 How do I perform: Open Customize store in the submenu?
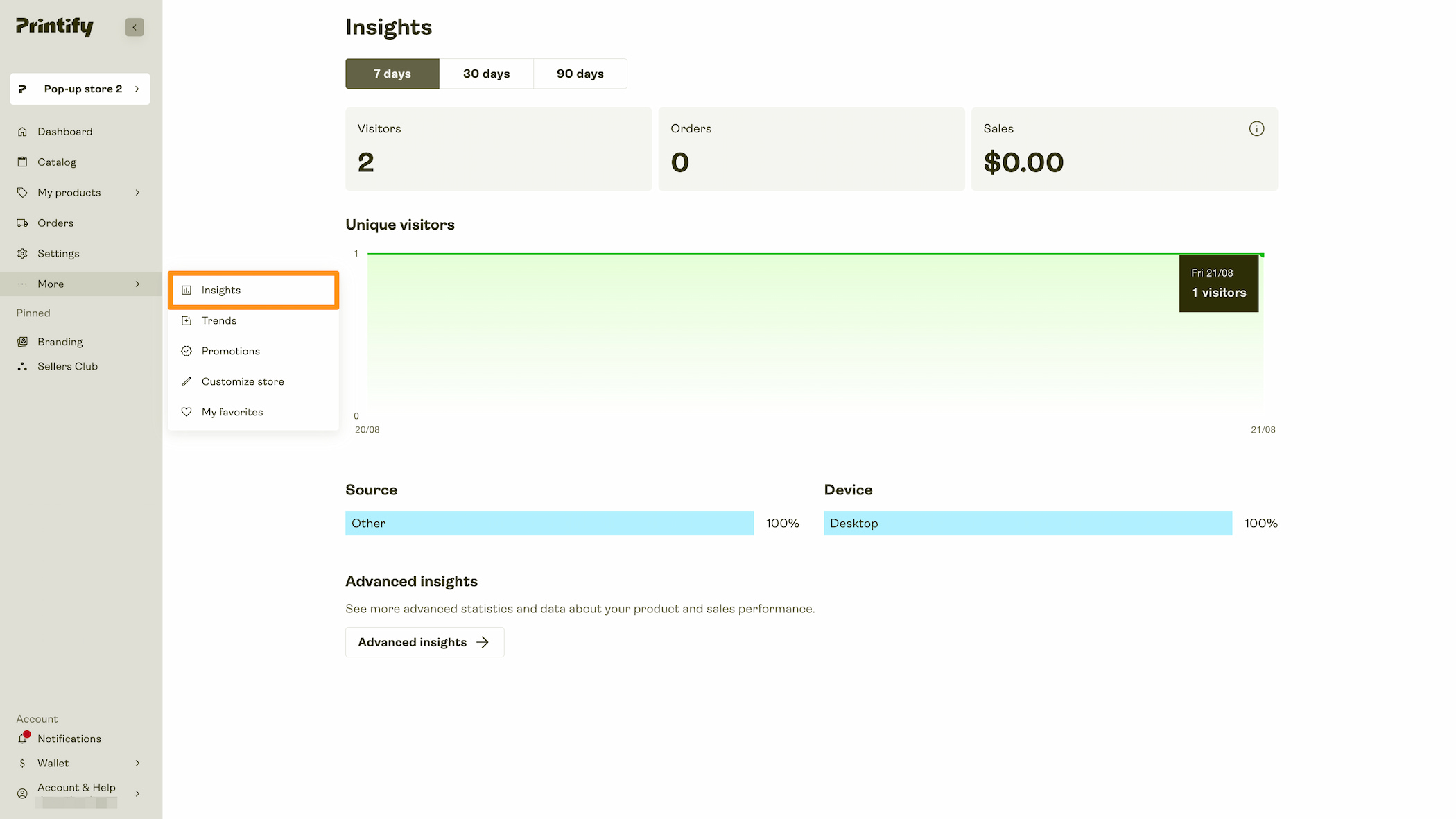[254, 381]
